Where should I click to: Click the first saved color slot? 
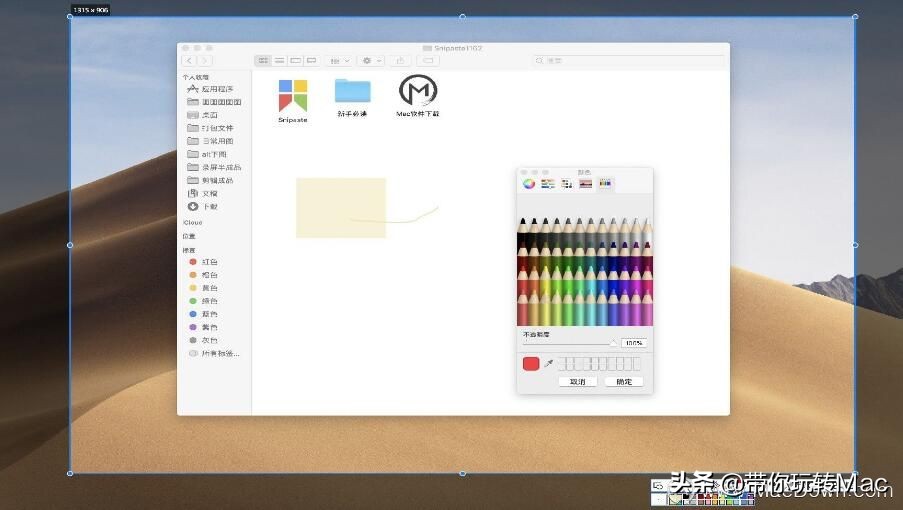(563, 363)
